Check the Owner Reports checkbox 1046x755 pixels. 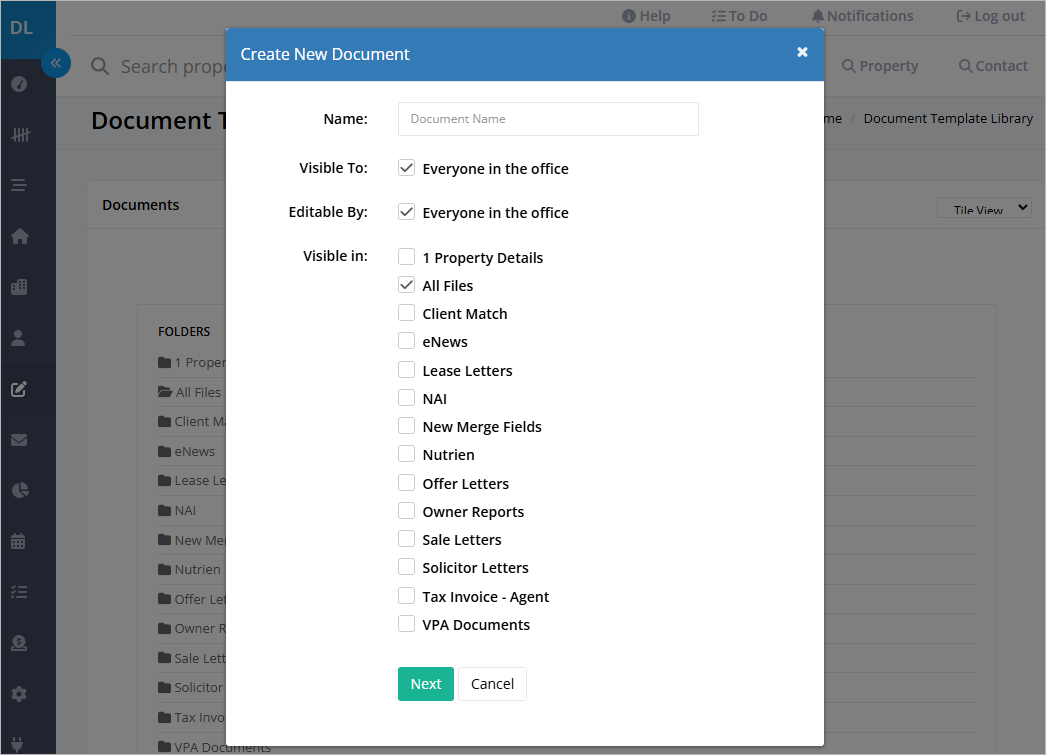click(406, 510)
